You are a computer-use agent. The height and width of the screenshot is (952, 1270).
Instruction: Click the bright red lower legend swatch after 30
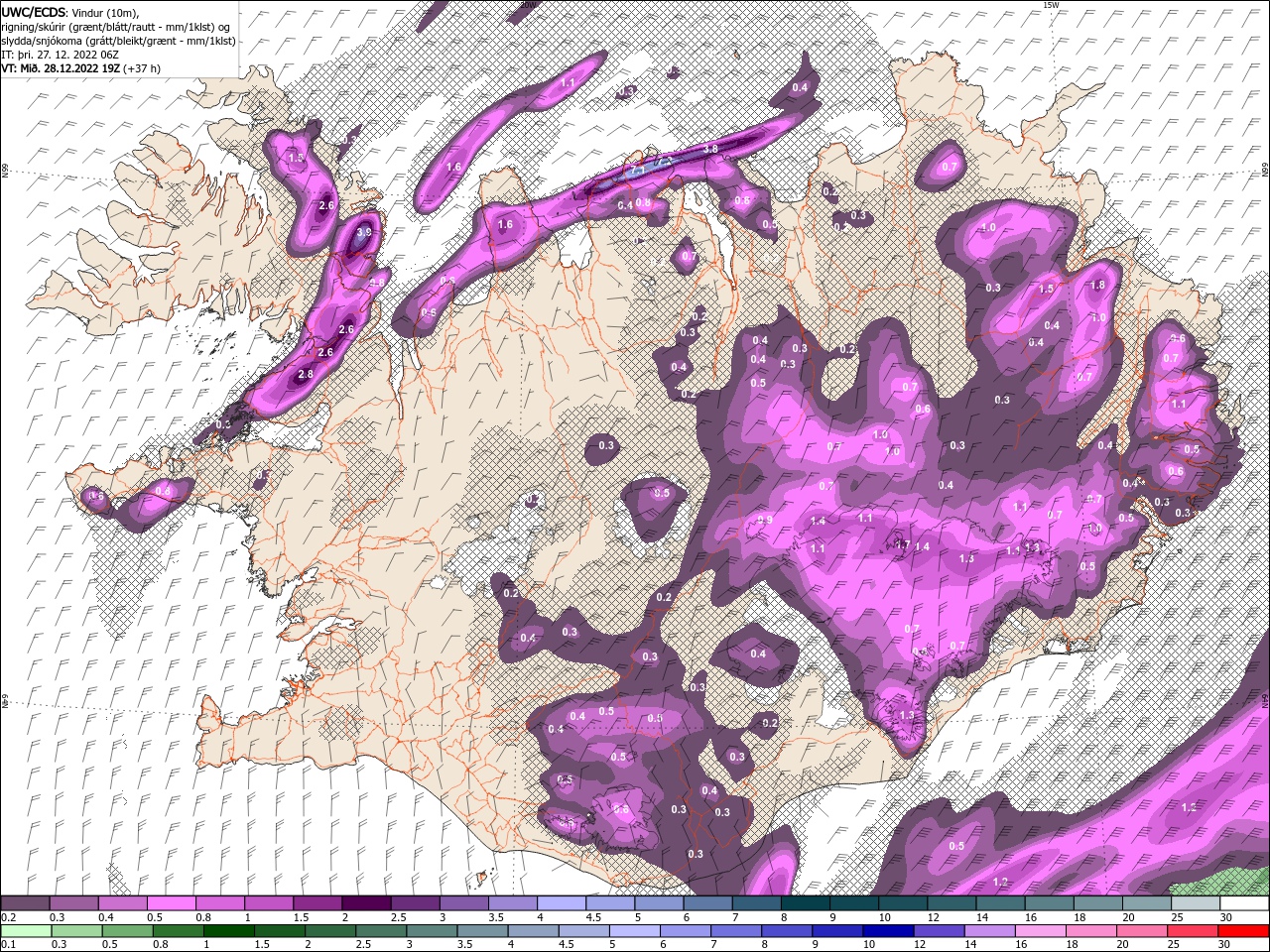pyautogui.click(x=1244, y=930)
